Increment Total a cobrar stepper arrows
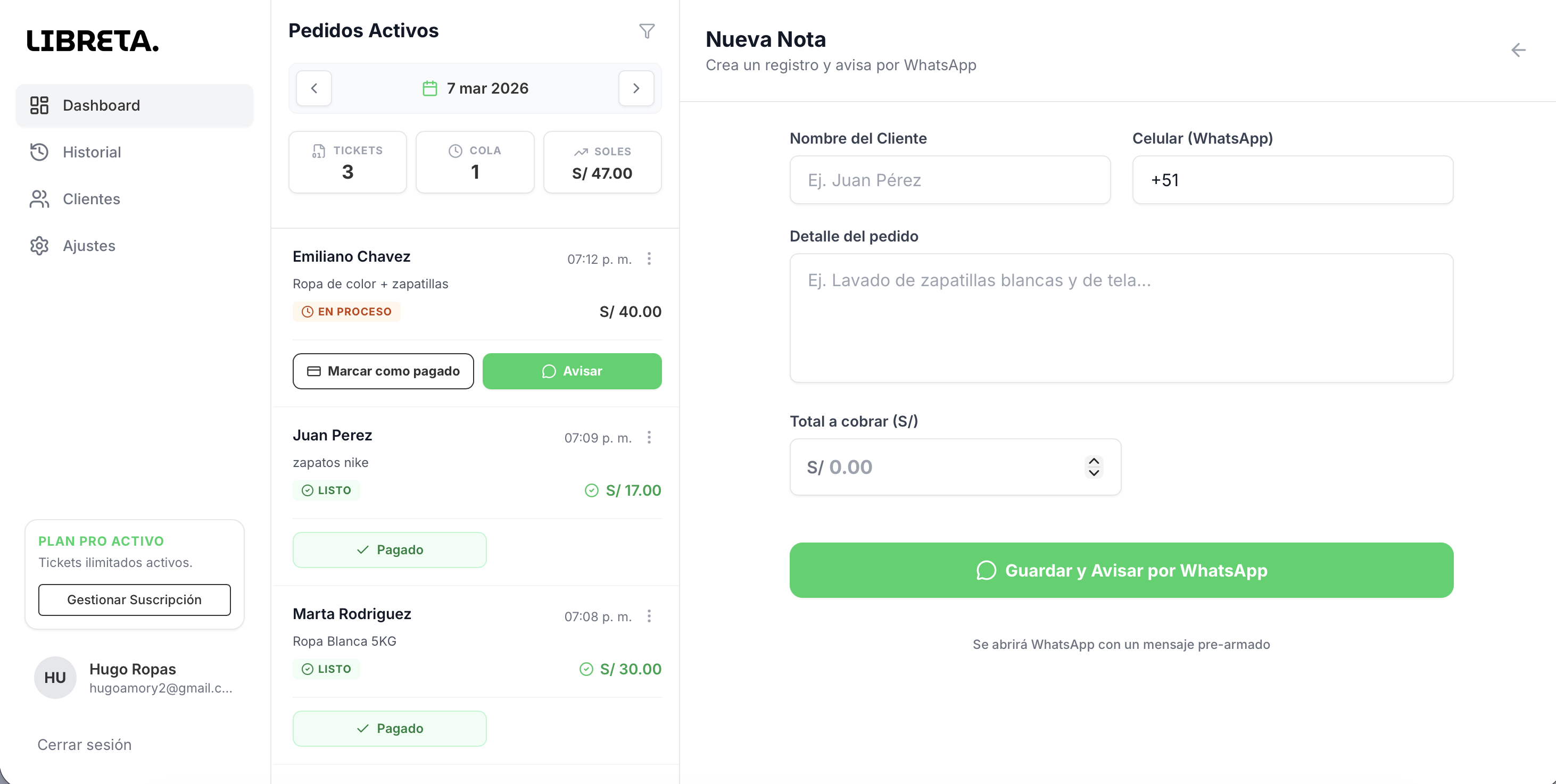The height and width of the screenshot is (784, 1556). 1094,461
